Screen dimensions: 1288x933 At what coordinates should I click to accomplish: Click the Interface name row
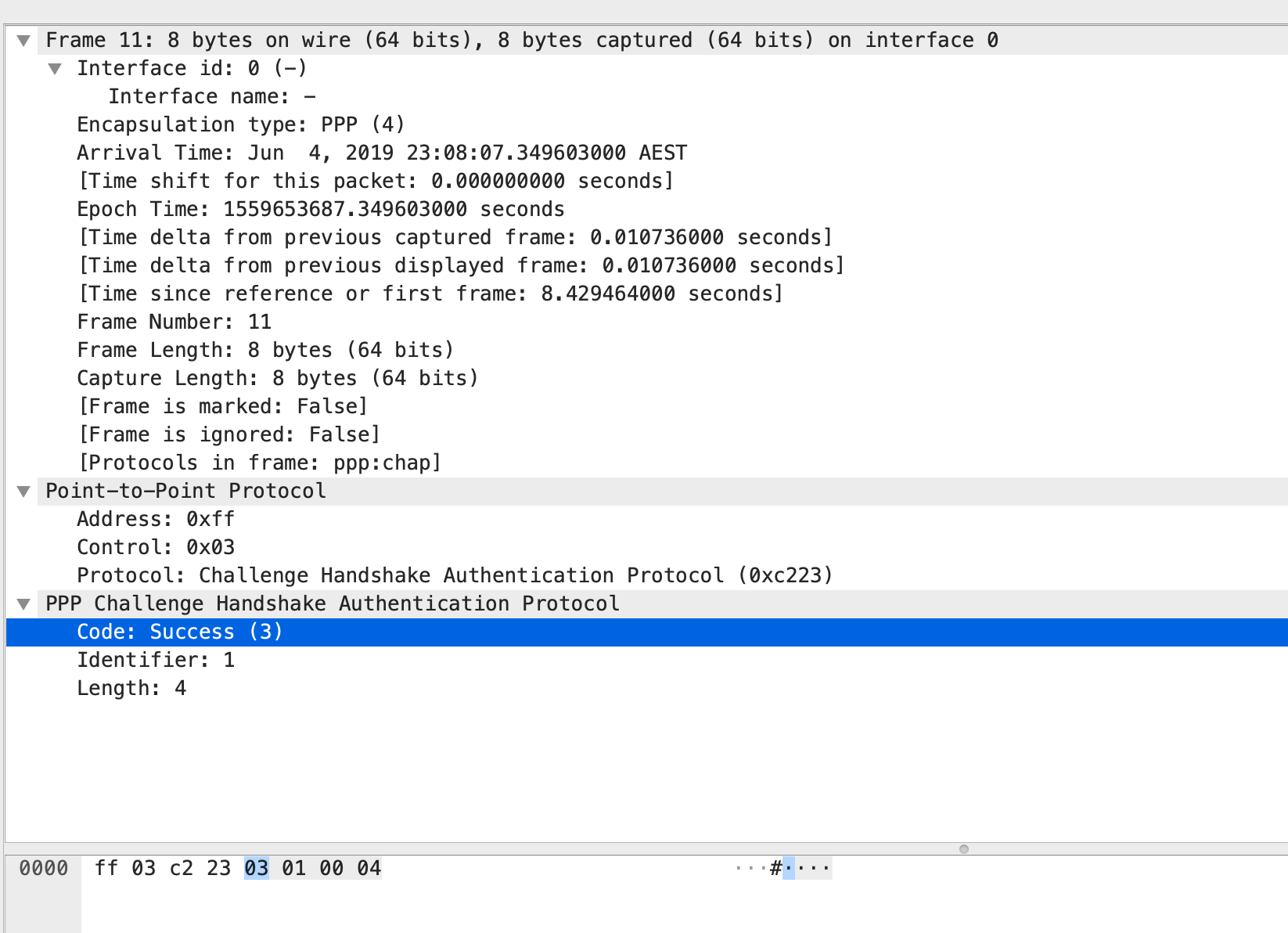pyautogui.click(x=211, y=97)
